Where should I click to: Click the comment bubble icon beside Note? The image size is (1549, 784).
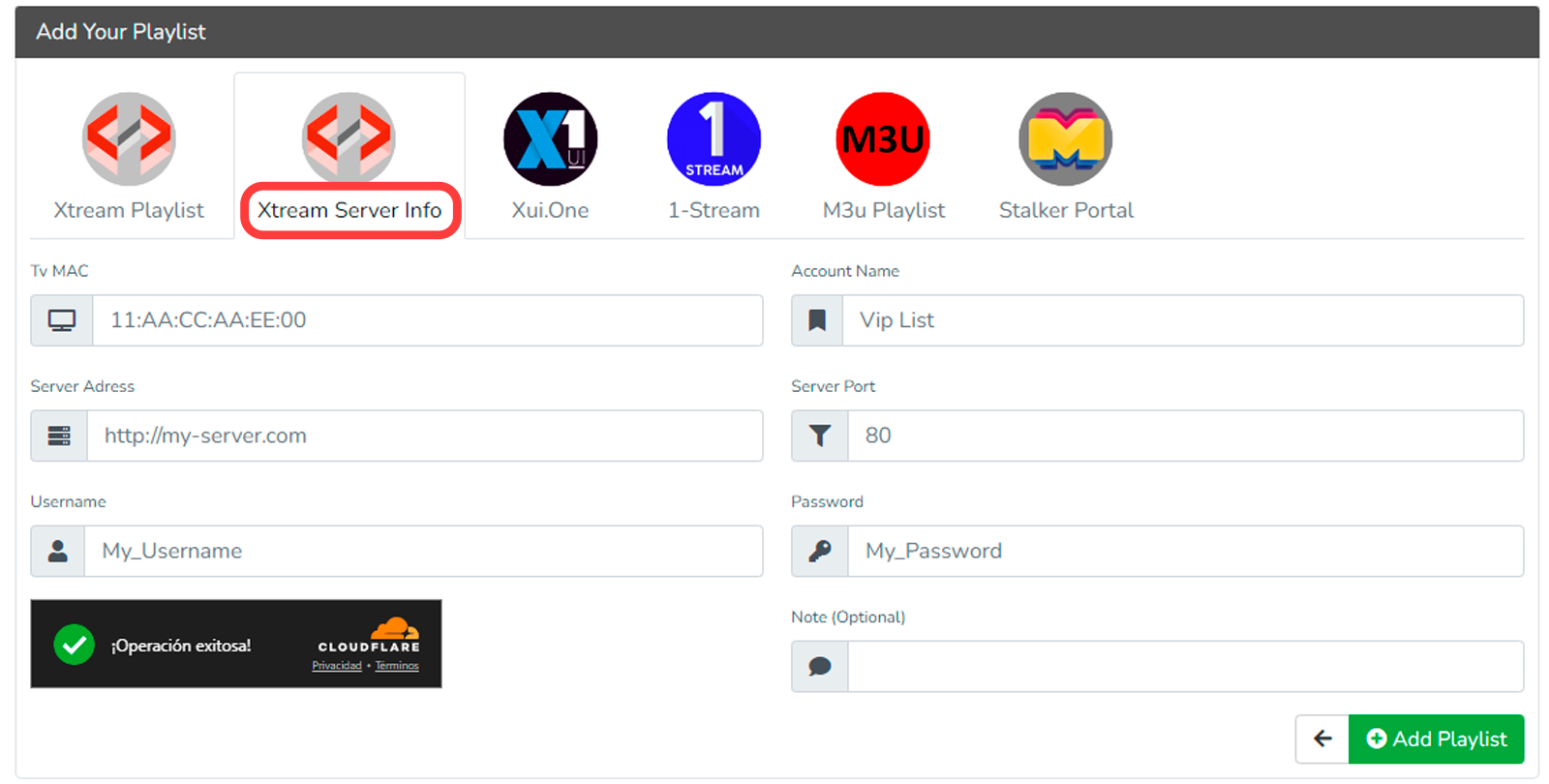820,666
